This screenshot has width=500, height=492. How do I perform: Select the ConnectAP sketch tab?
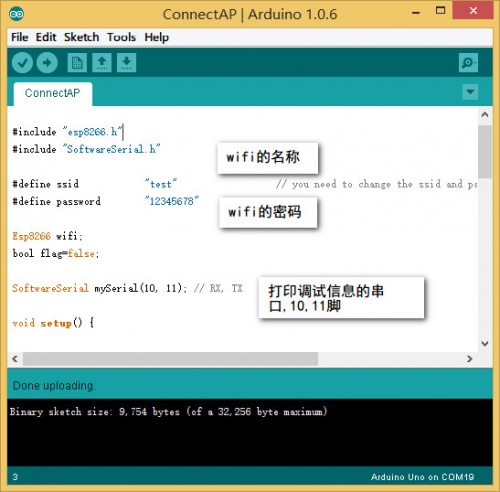click(x=53, y=93)
